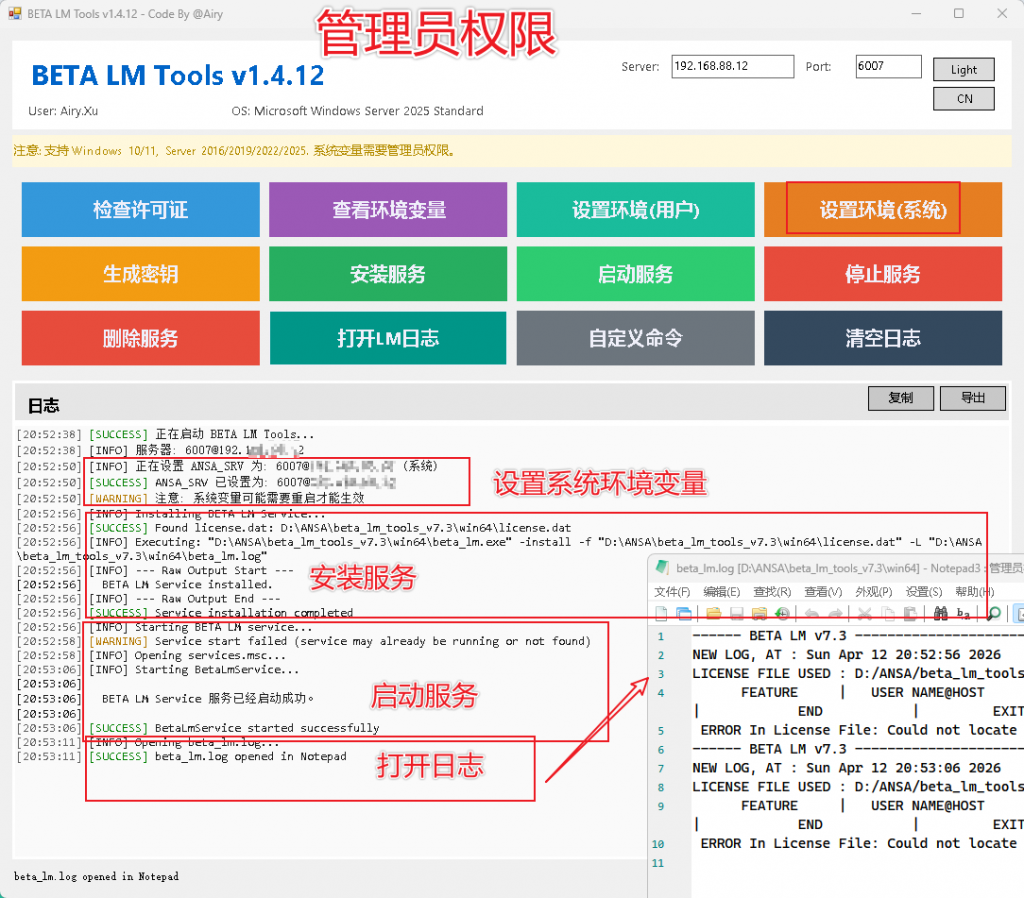Click the file history icon in Notepad3
This screenshot has height=898, width=1024.
tap(783, 613)
